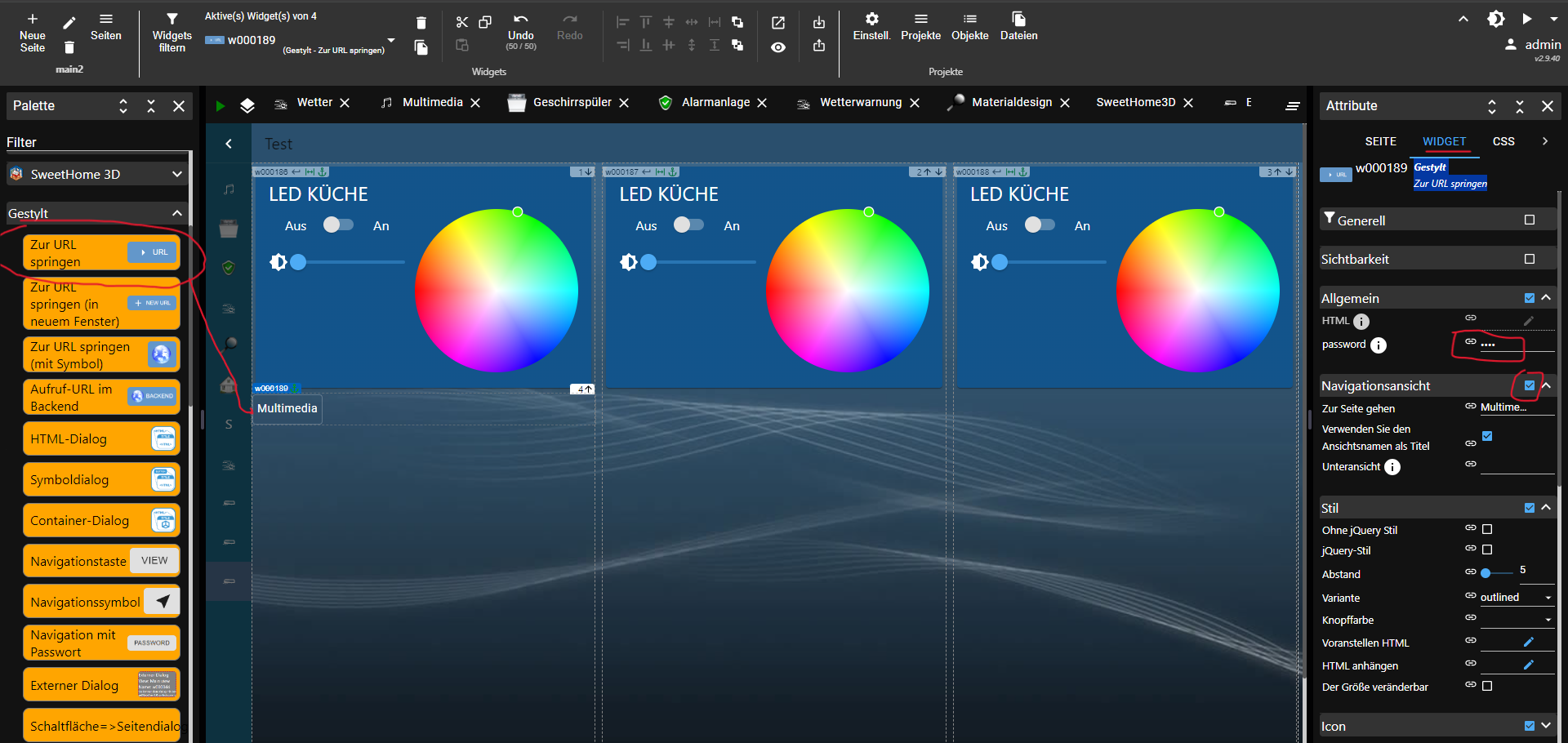Click the Undo arrow icon

tap(520, 20)
